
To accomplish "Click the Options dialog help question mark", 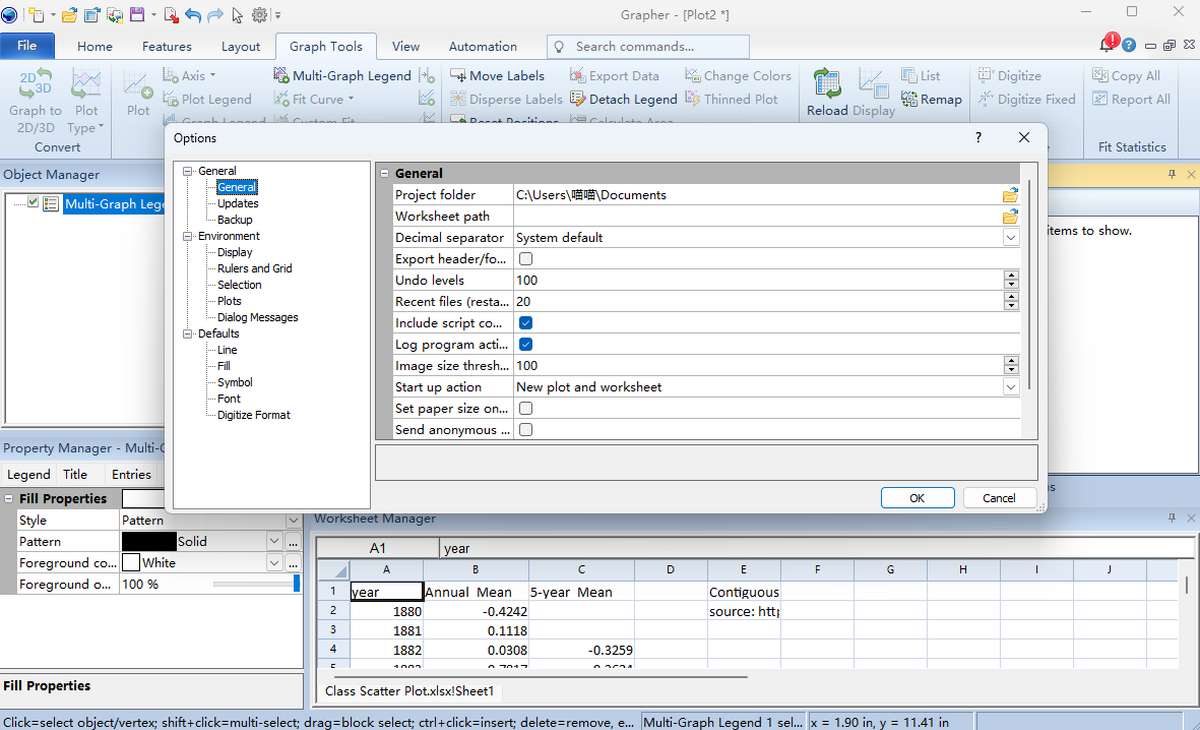I will pyautogui.click(x=978, y=137).
